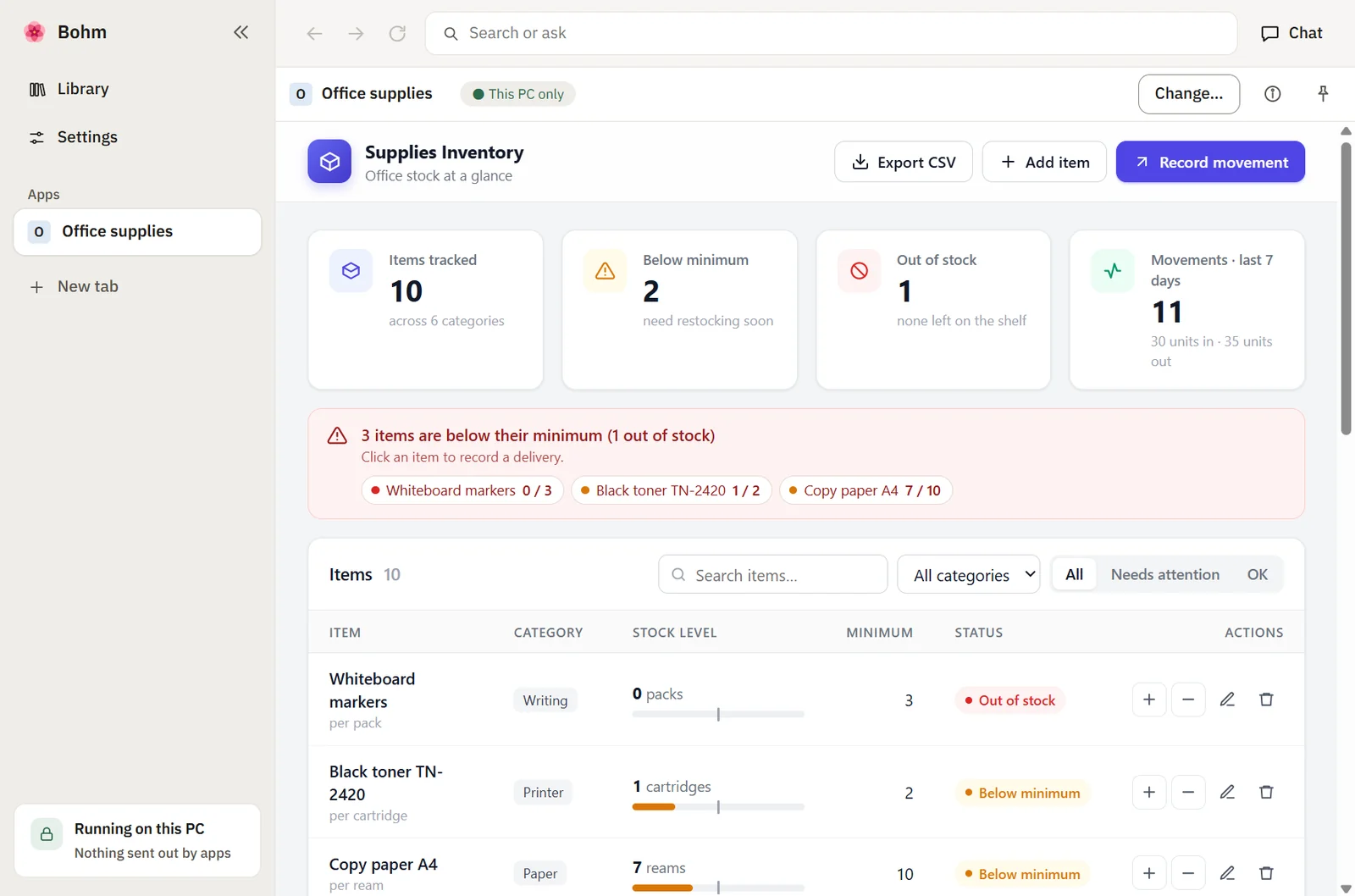
Task: Click the Bohm flower logo
Action: pyautogui.click(x=35, y=32)
